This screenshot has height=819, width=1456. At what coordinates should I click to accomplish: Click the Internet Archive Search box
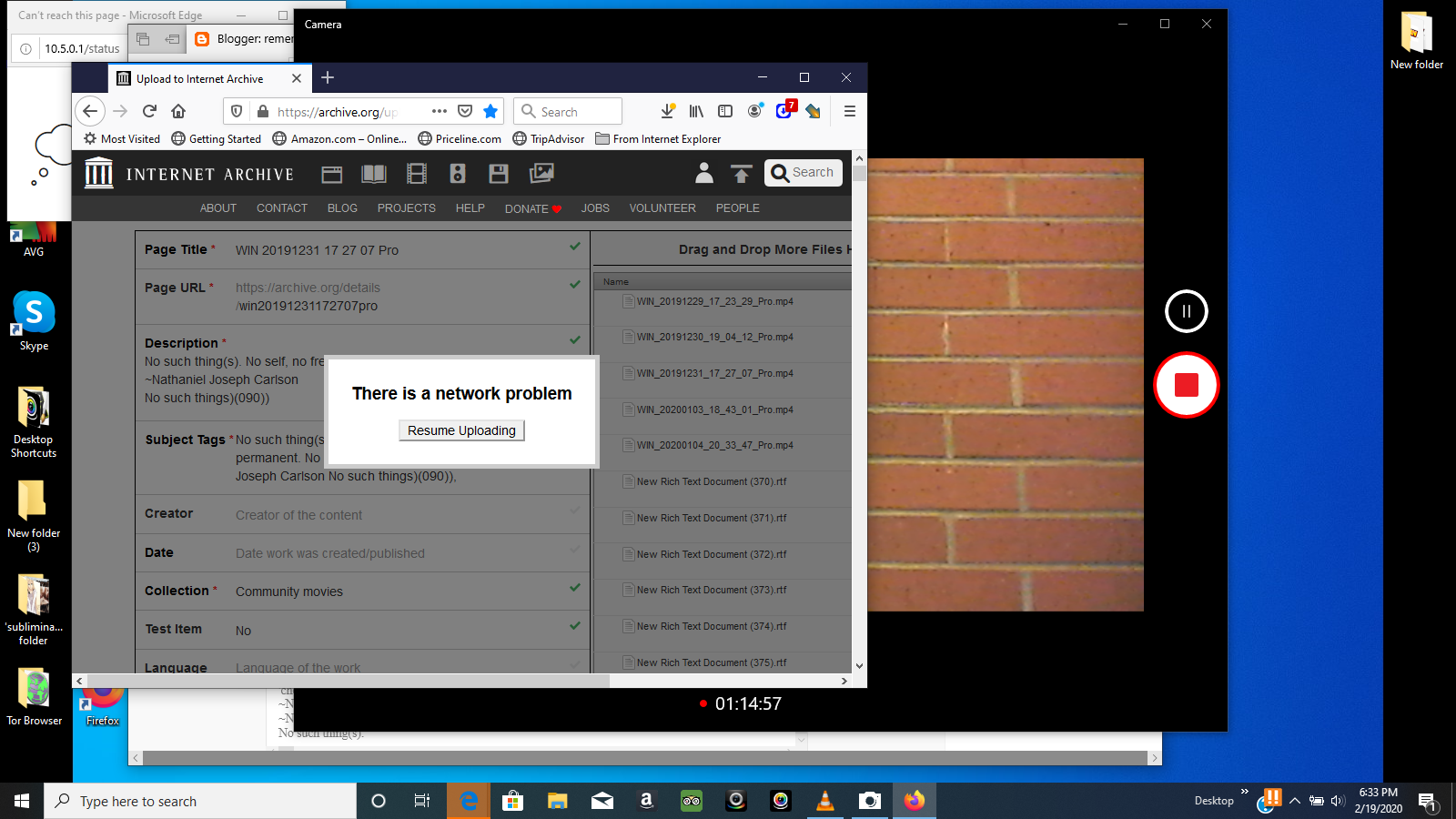point(804,173)
